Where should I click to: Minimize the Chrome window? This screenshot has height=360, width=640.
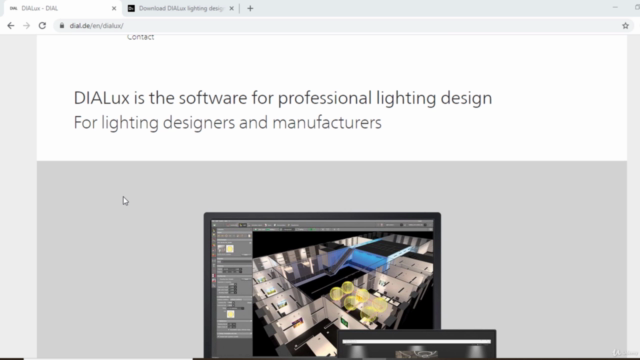tap(615, 7)
